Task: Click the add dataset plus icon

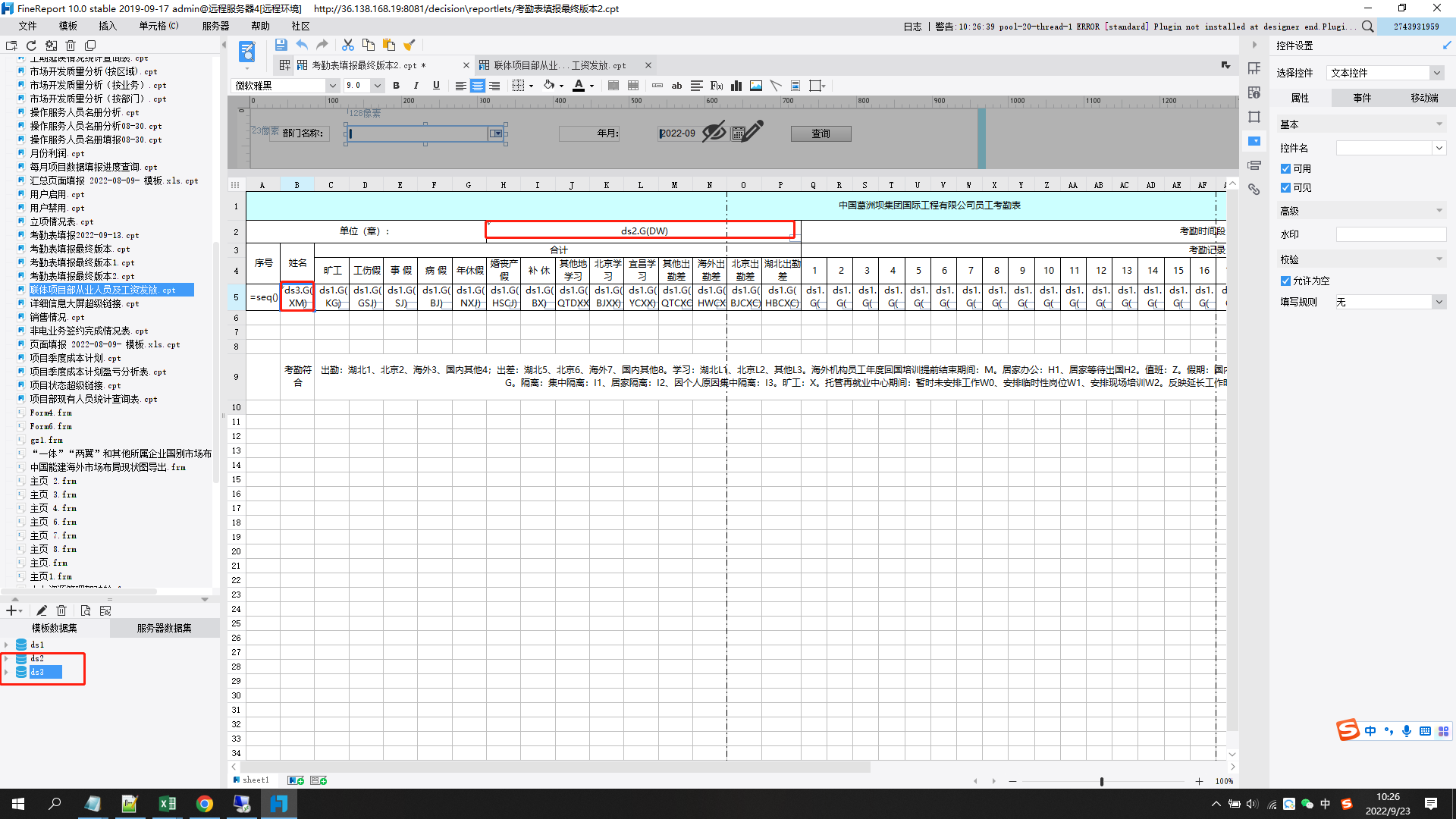Action: [11, 610]
